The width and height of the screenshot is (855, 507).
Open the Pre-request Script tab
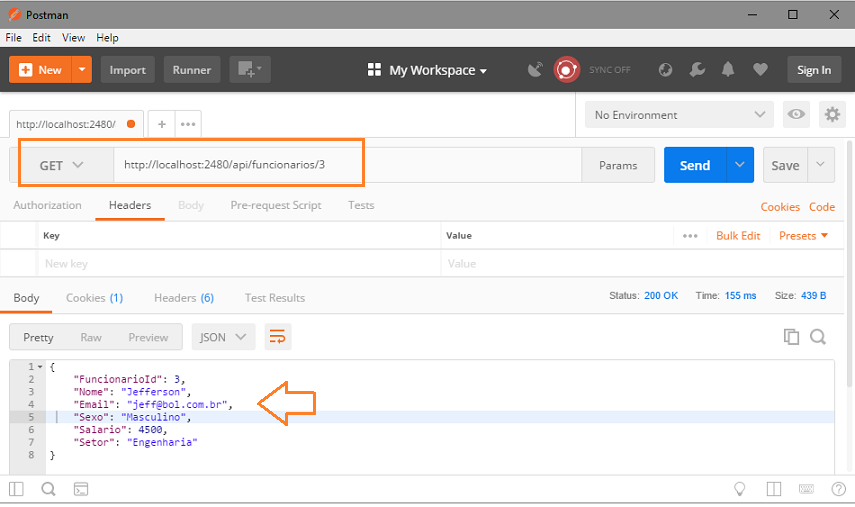pyautogui.click(x=276, y=206)
